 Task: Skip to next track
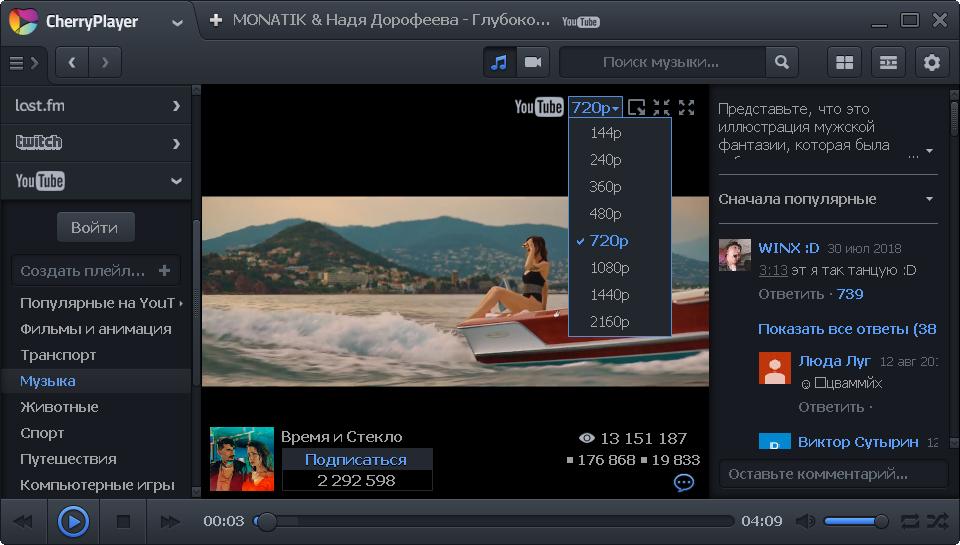[x=170, y=522]
